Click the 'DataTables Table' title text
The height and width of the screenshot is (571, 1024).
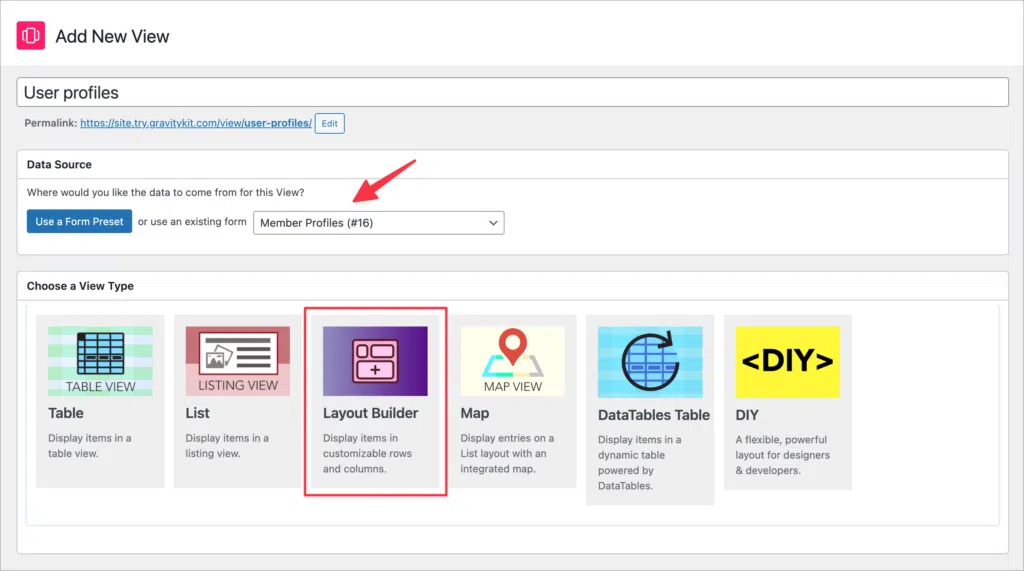[654, 415]
